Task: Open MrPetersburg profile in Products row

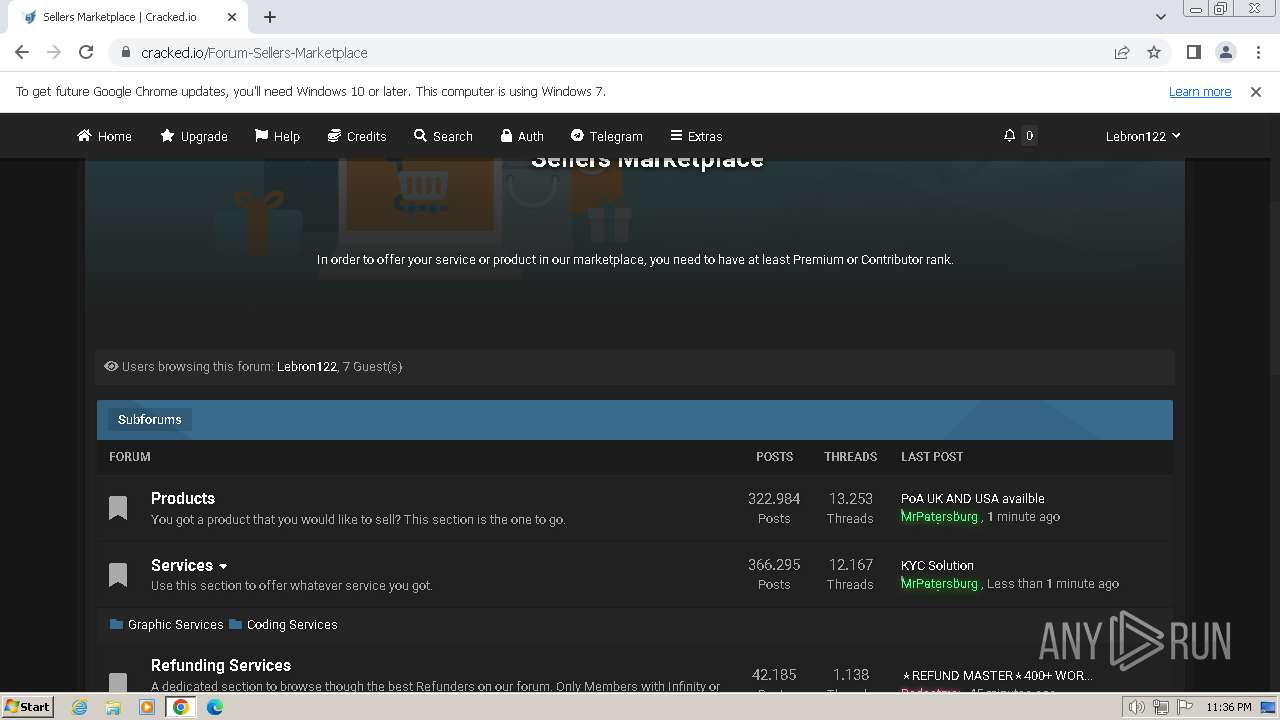Action: click(x=939, y=517)
